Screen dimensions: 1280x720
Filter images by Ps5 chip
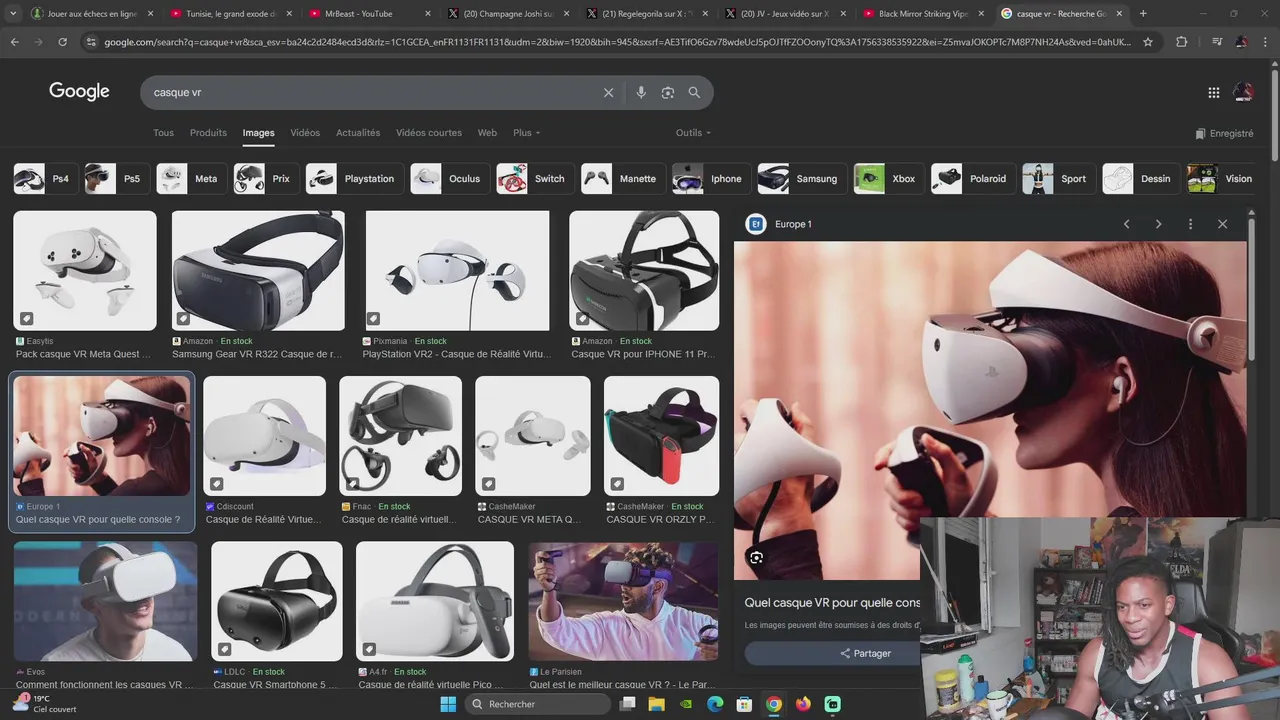117,179
